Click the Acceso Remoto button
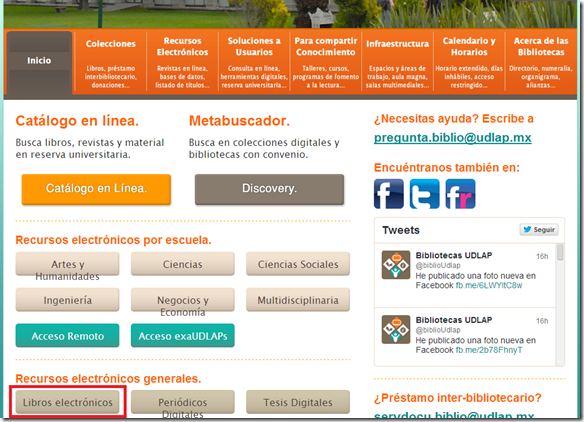 point(67,336)
